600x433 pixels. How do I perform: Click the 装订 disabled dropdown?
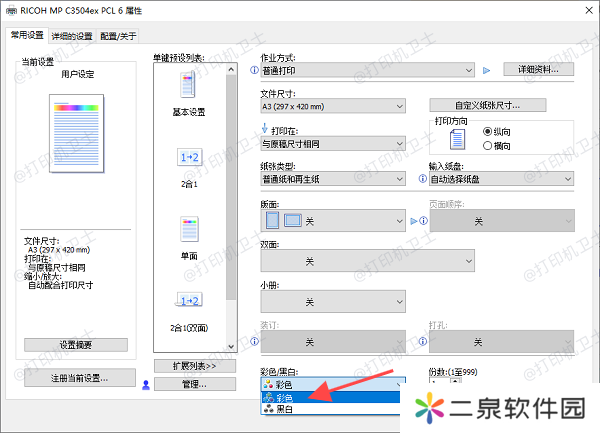[333, 341]
